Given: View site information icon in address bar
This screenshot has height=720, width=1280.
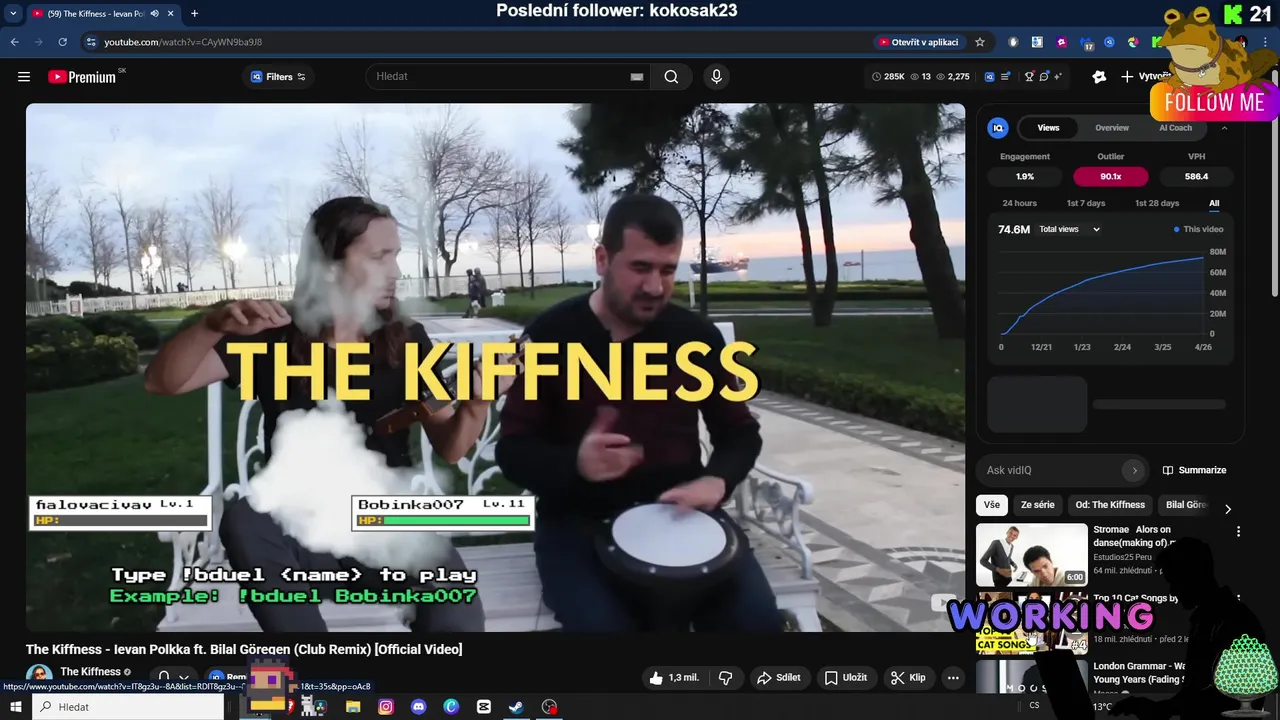Looking at the screenshot, I should (x=91, y=42).
